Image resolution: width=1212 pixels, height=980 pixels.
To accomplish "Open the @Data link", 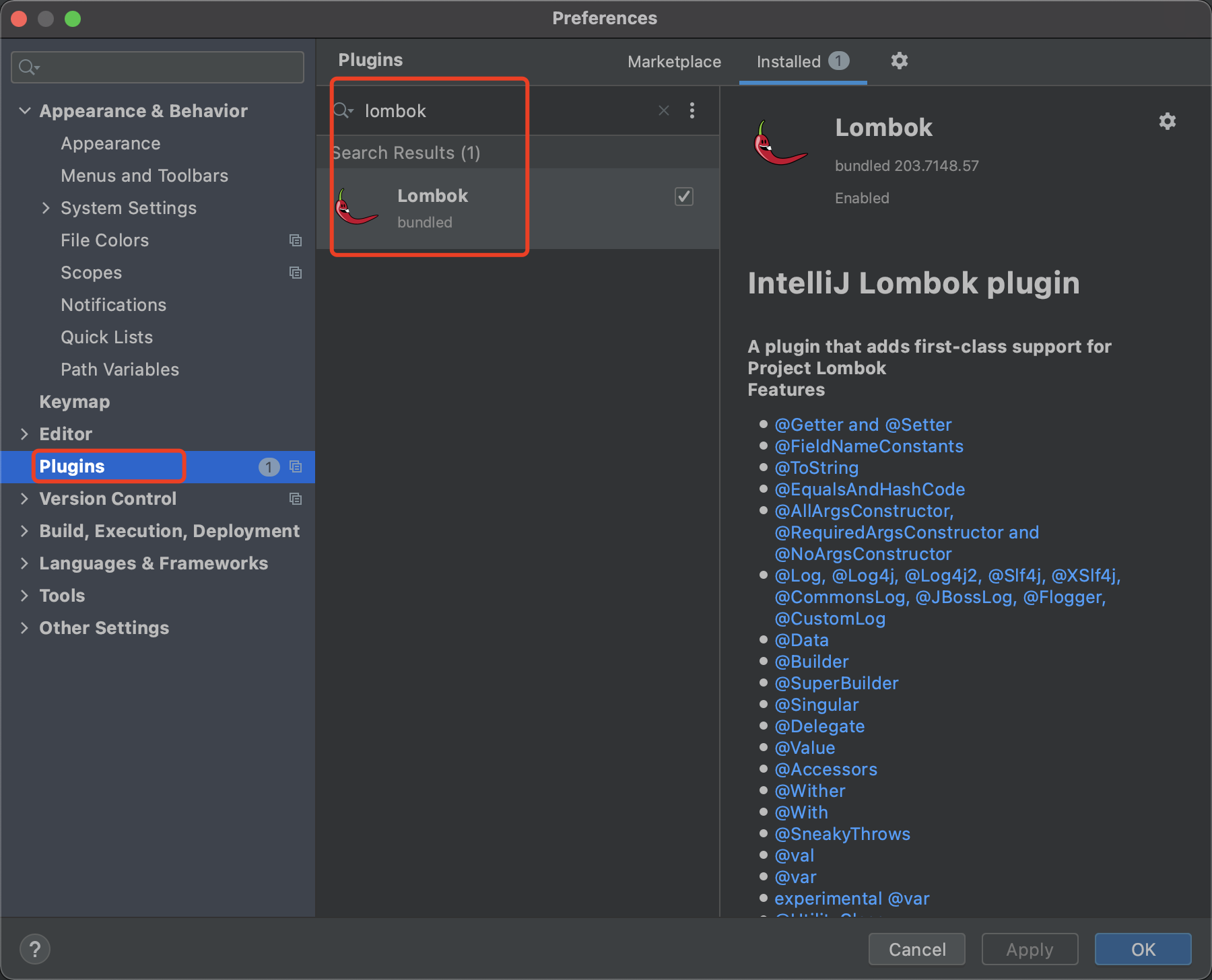I will [801, 640].
